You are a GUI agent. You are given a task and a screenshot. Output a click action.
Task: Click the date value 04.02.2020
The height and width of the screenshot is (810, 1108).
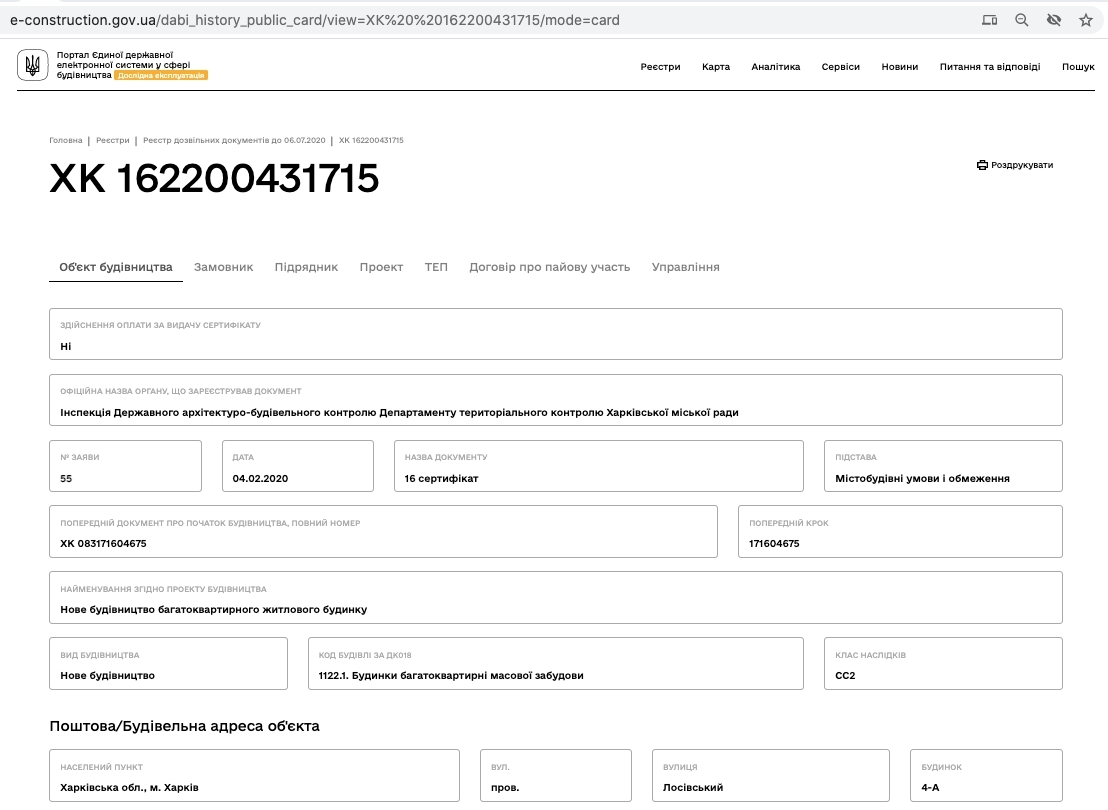coord(260,479)
